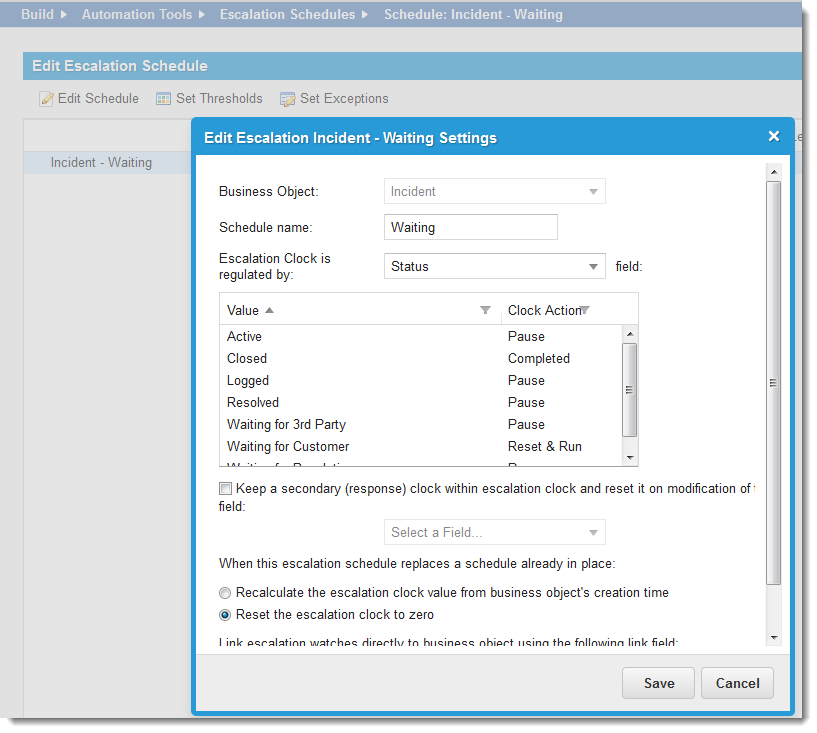
Task: Click the Set Exceptions icon
Action: click(288, 99)
